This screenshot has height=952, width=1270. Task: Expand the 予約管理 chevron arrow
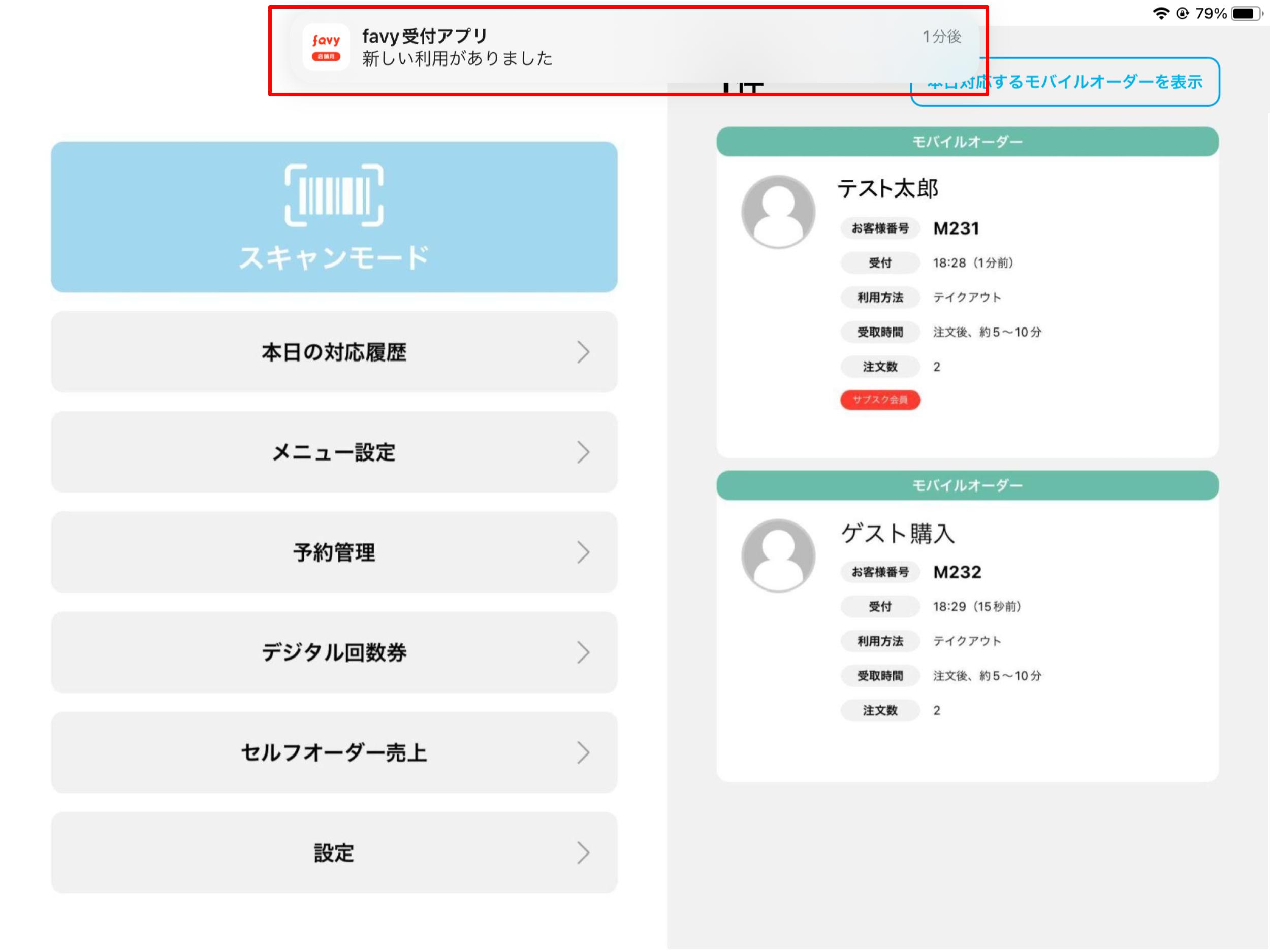pyautogui.click(x=583, y=552)
